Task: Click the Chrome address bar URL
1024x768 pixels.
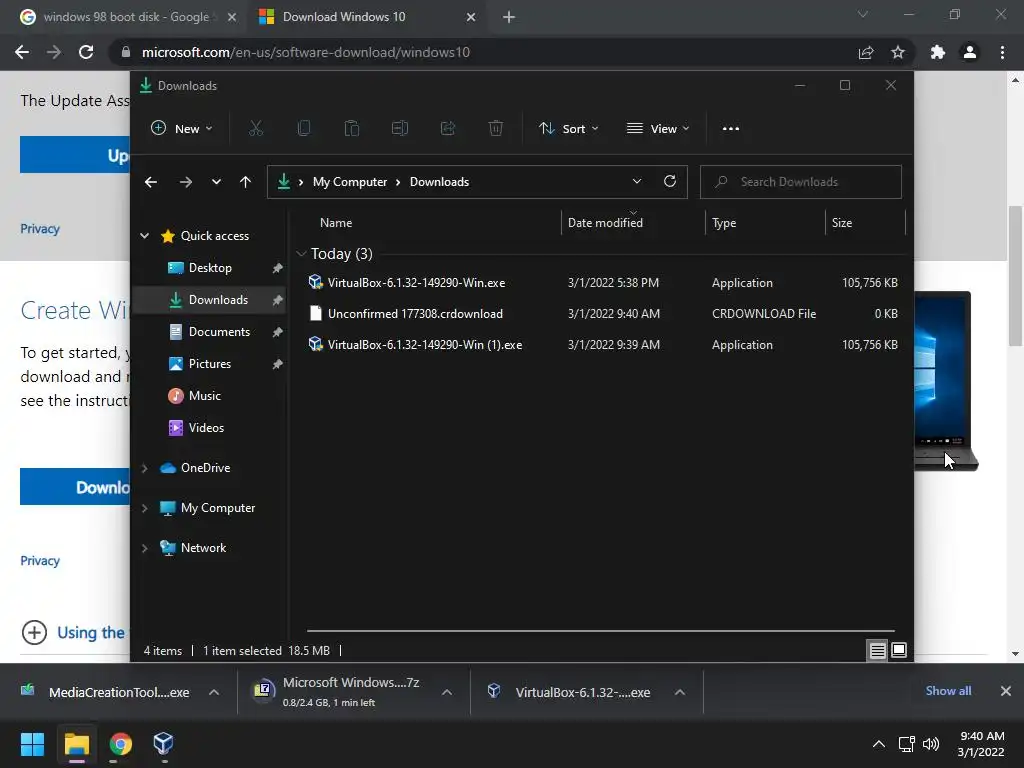Action: click(306, 52)
